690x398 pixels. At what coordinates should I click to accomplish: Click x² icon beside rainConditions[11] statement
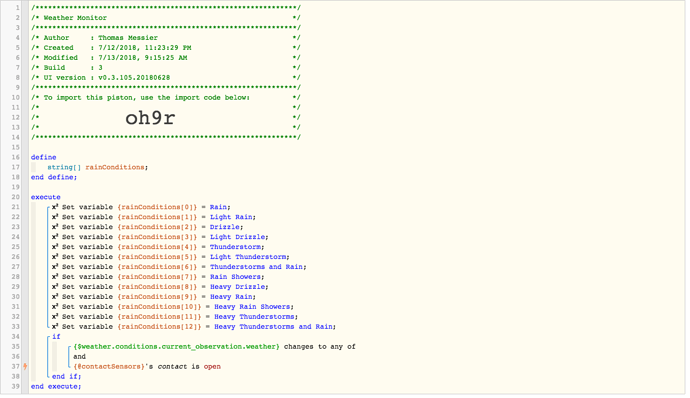55,317
